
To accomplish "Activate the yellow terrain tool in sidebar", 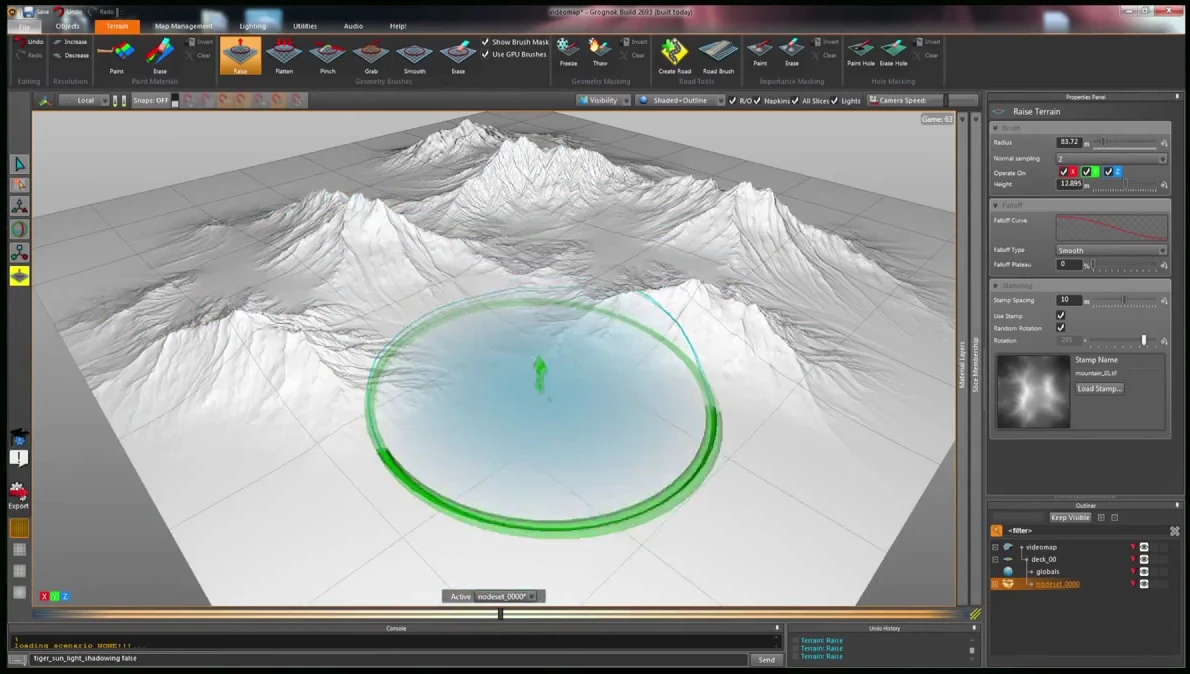I will [x=20, y=276].
